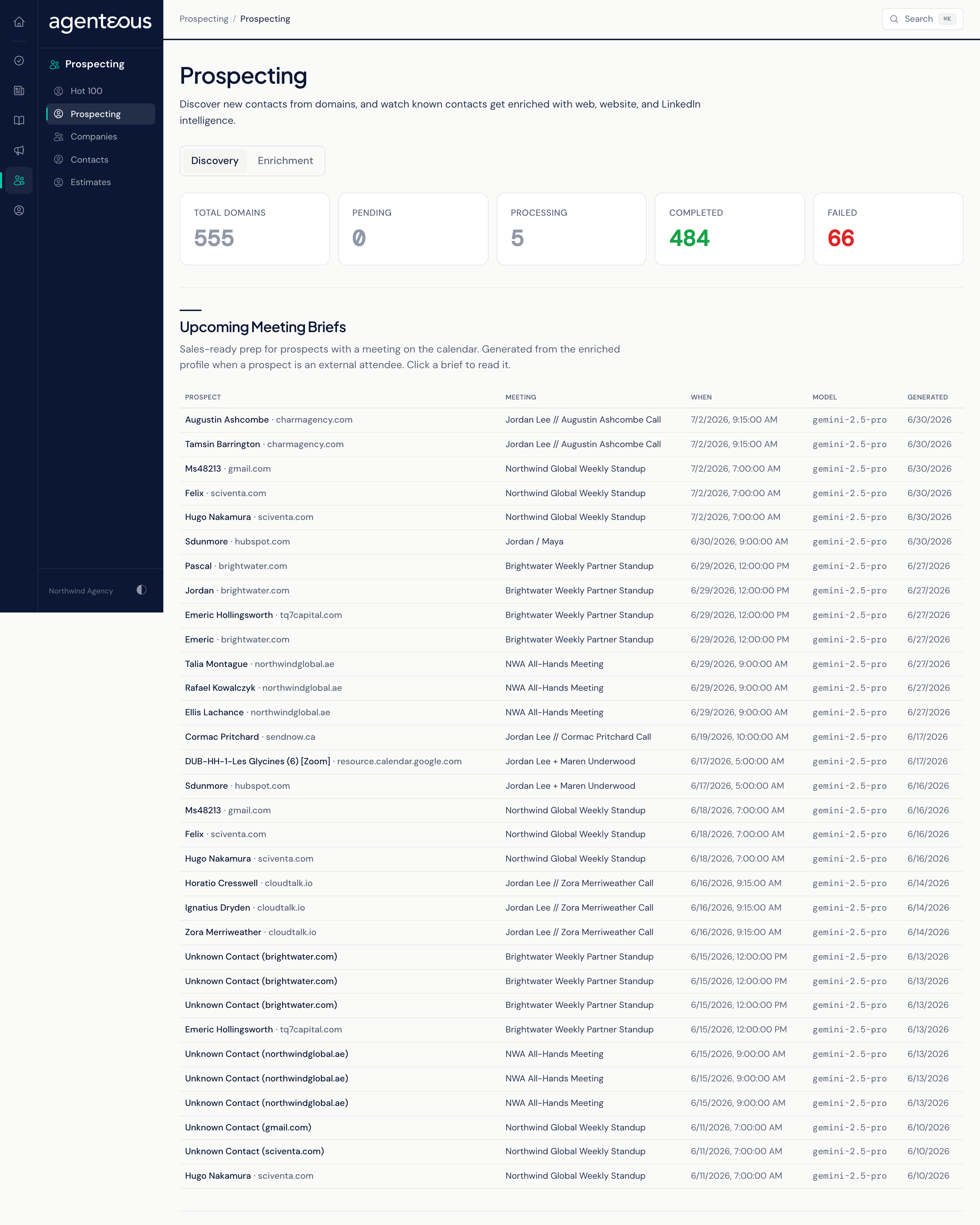
Task: Open the home icon in left rail
Action: [x=19, y=21]
